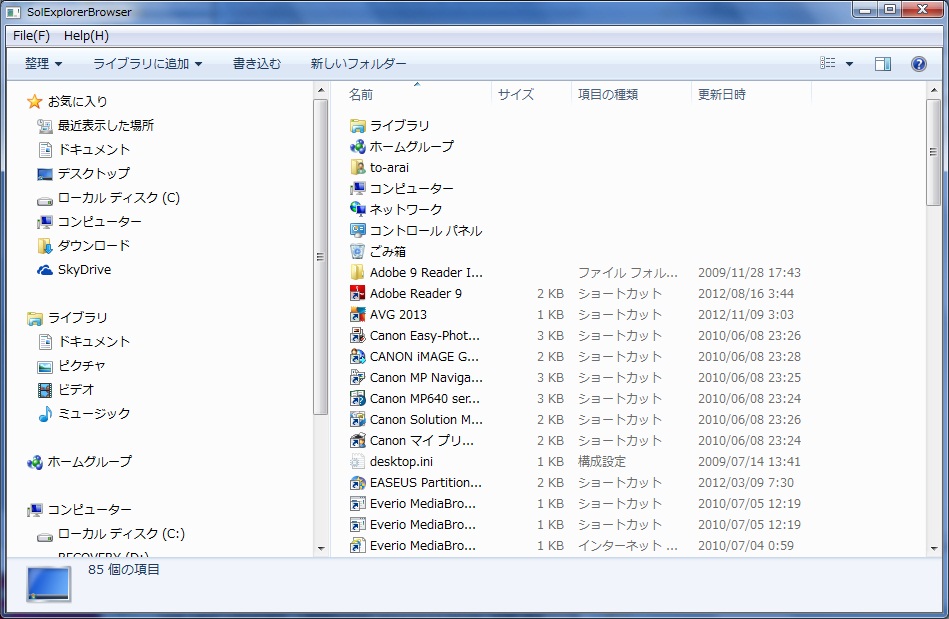Open the File(F) menu

(x=31, y=36)
